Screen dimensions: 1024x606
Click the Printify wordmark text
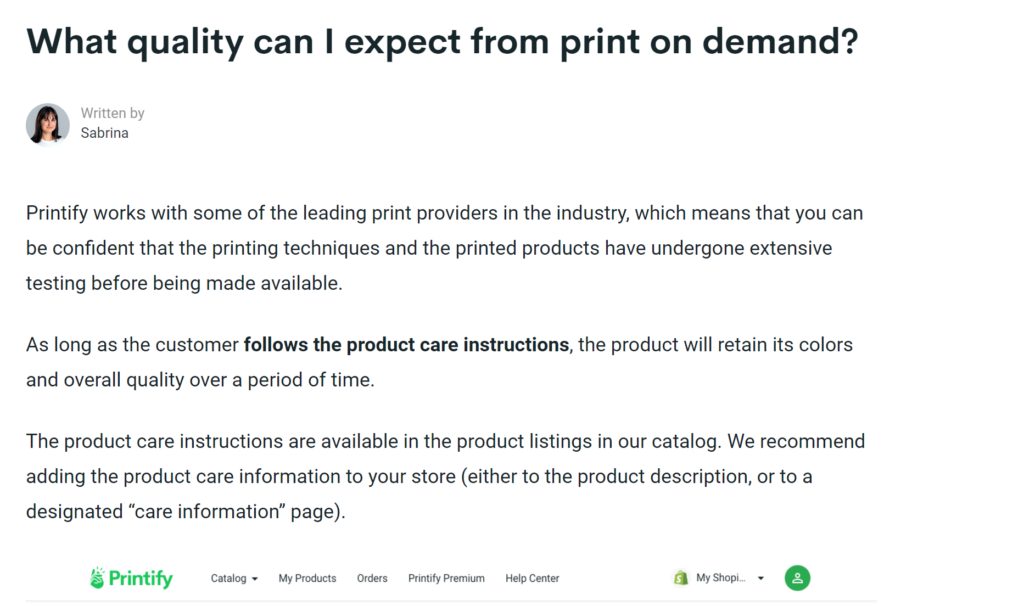tap(141, 579)
